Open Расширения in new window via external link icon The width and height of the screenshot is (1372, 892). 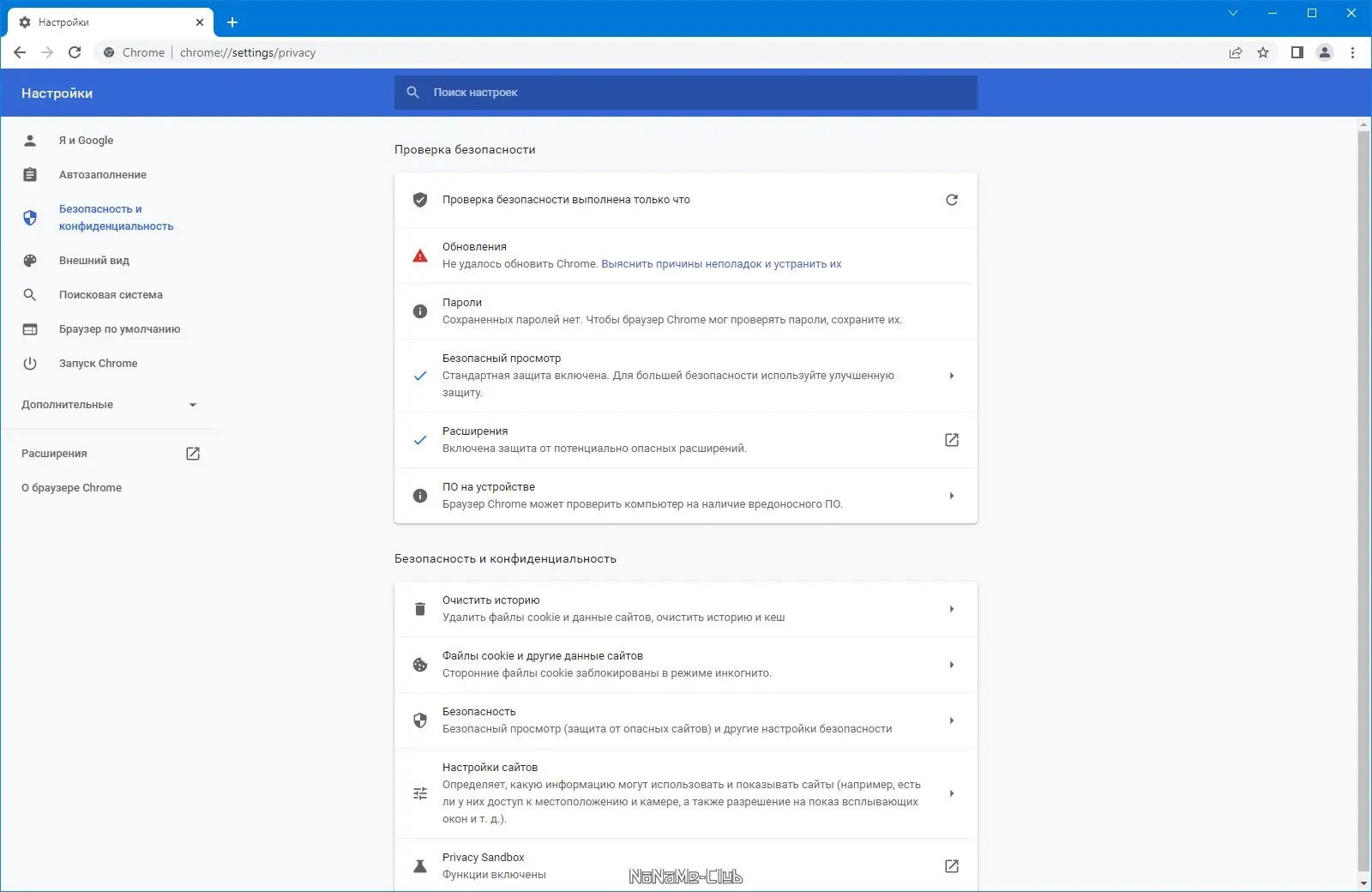(192, 453)
